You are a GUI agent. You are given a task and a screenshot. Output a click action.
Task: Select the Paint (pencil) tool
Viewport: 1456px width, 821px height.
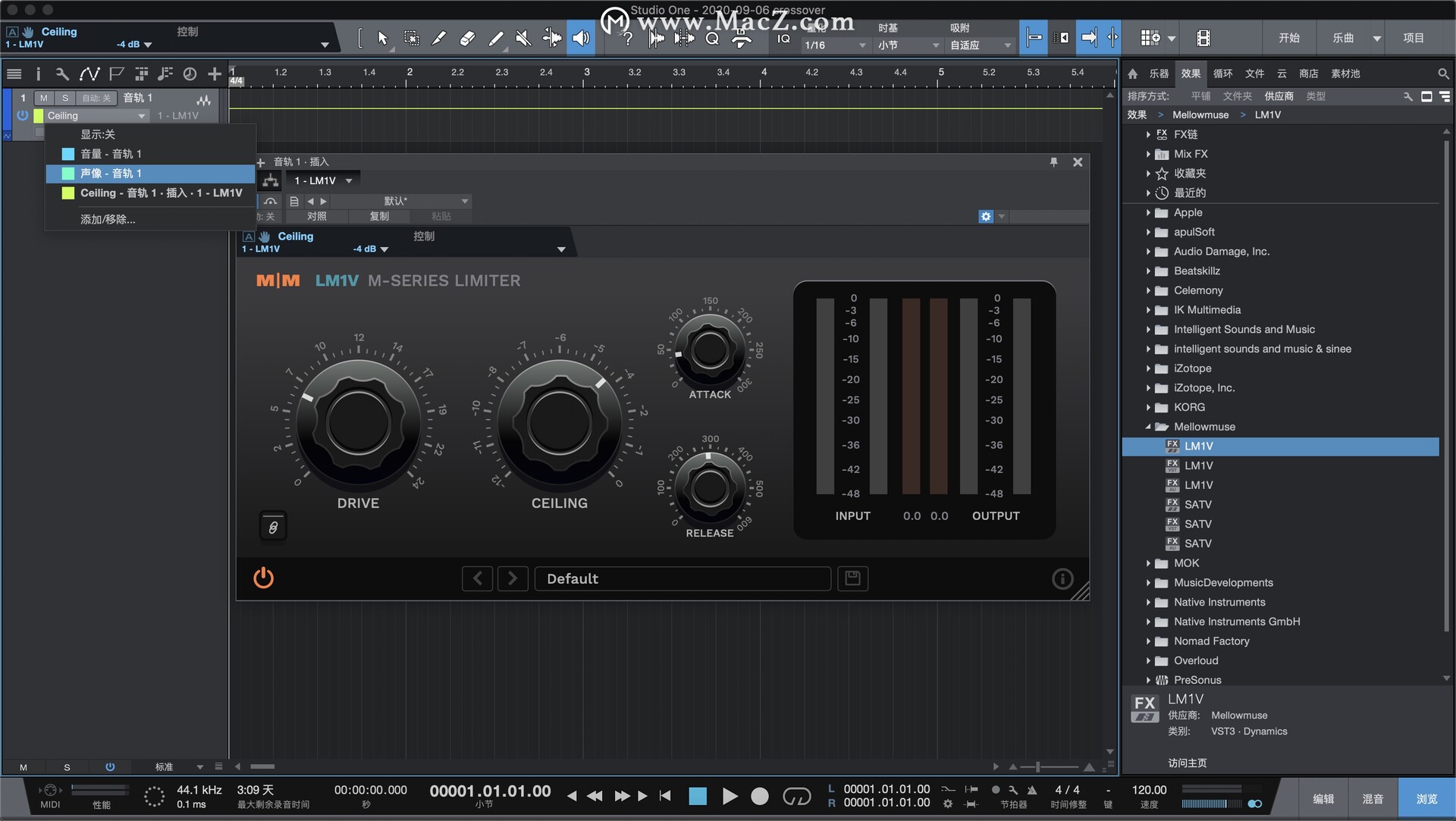coord(495,38)
